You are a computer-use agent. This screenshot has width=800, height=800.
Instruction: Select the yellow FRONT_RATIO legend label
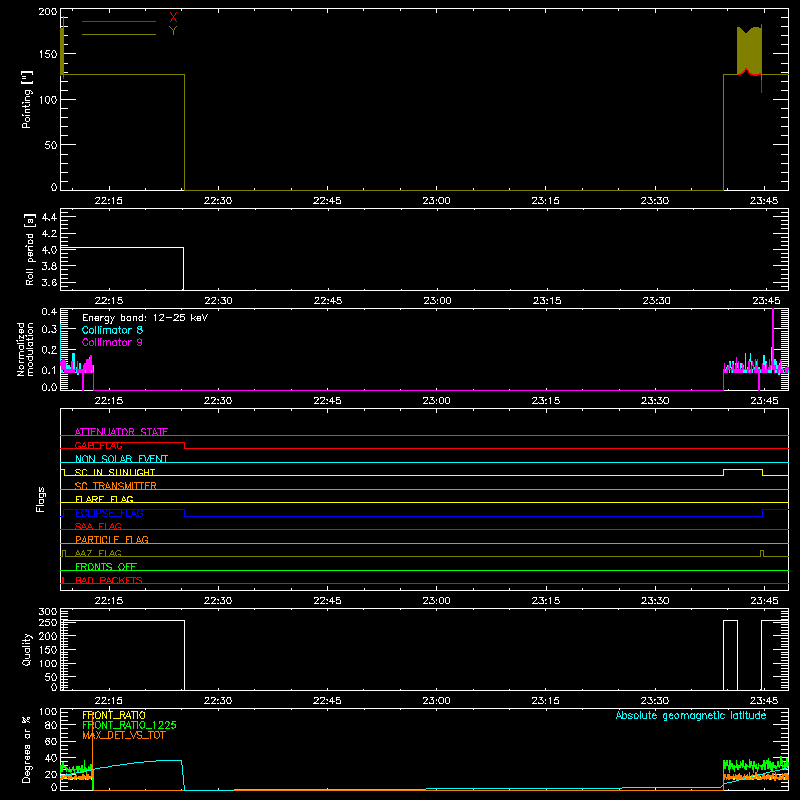click(114, 715)
